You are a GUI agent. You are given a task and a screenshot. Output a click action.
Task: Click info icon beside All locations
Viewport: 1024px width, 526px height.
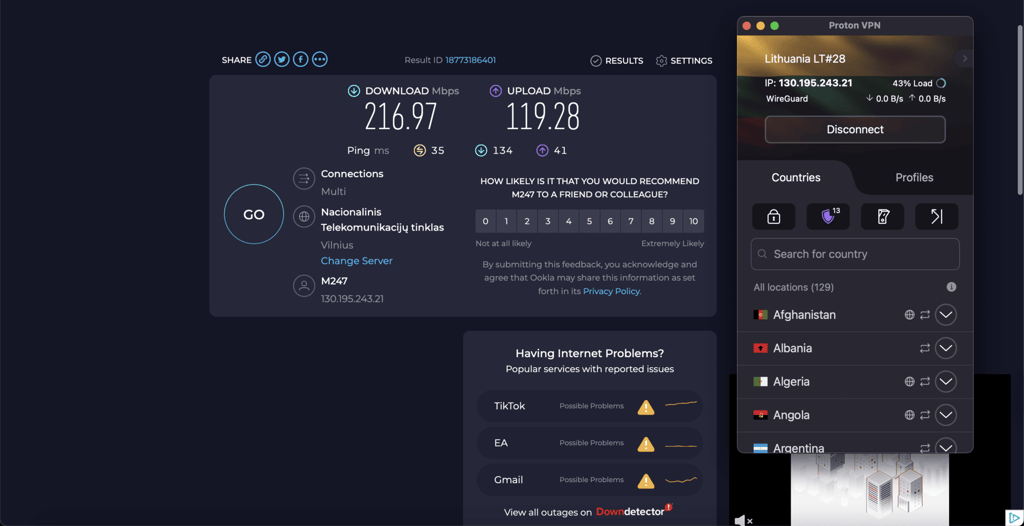(x=952, y=287)
